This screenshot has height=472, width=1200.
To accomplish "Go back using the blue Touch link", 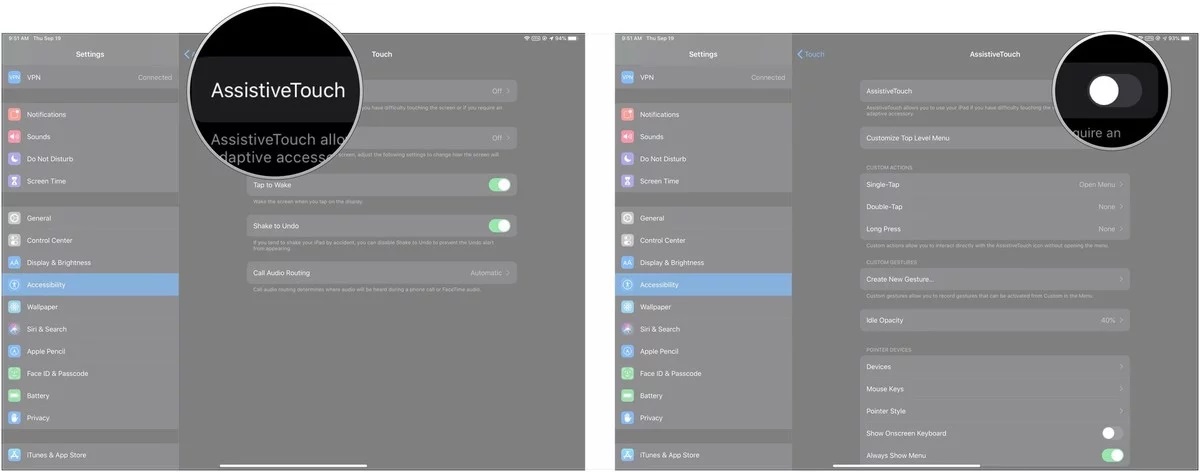I will click(811, 54).
